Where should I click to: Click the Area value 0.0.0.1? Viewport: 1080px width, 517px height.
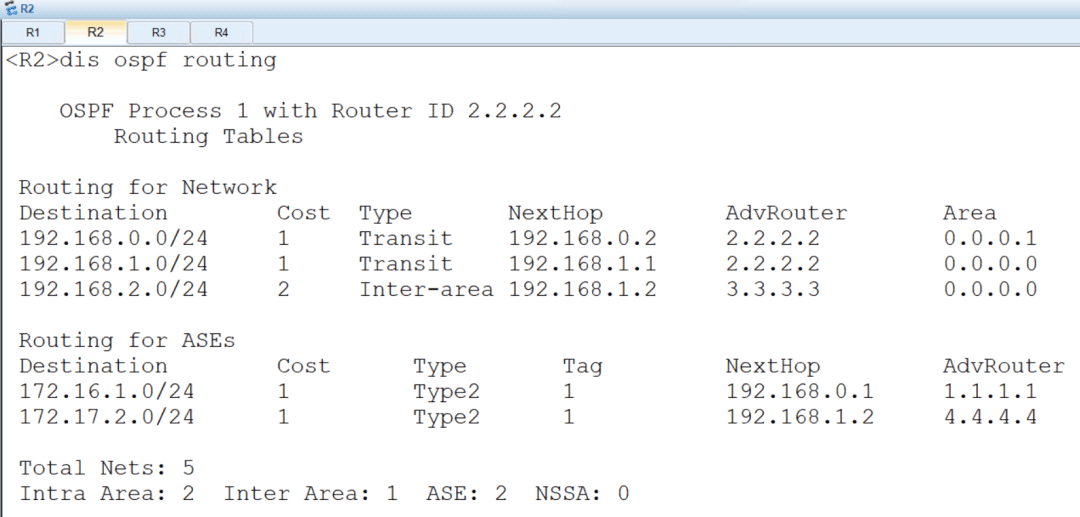990,239
